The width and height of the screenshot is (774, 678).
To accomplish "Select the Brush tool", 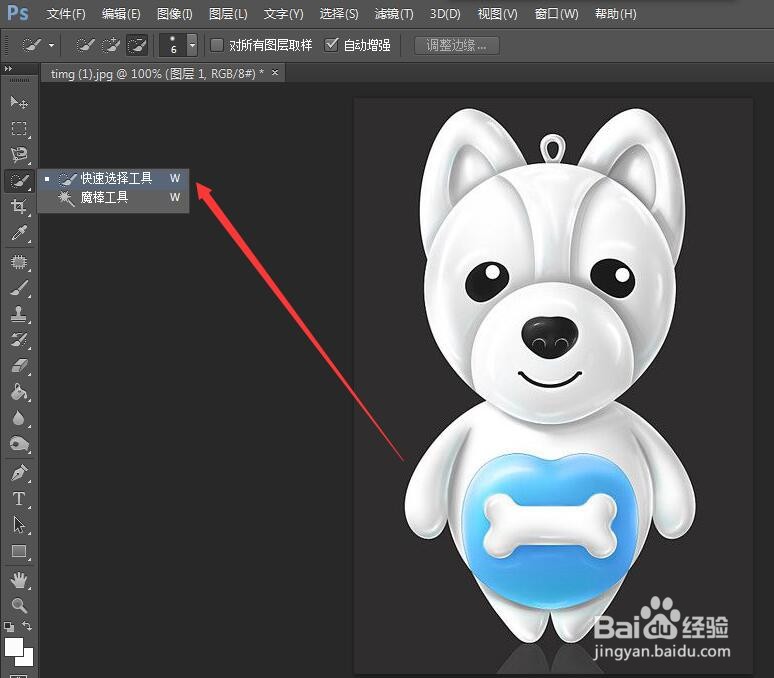I will 19,288.
